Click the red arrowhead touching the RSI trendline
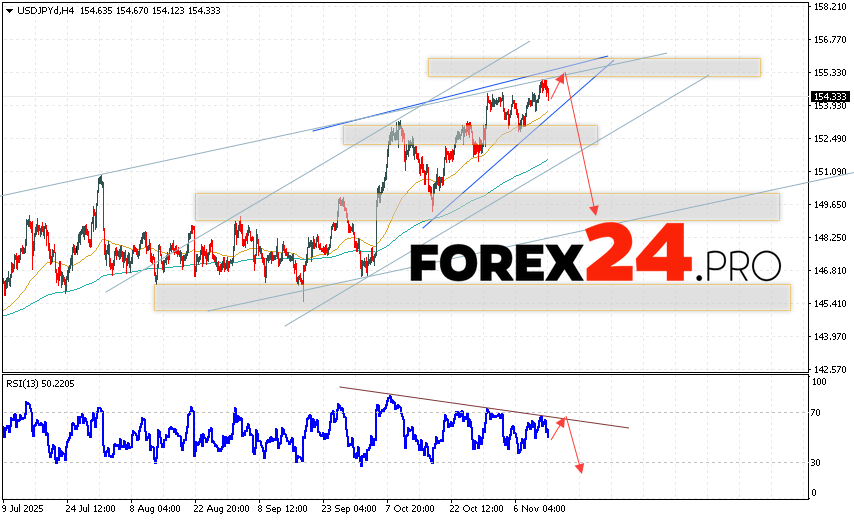Viewport: 854px width, 520px height. [x=562, y=421]
